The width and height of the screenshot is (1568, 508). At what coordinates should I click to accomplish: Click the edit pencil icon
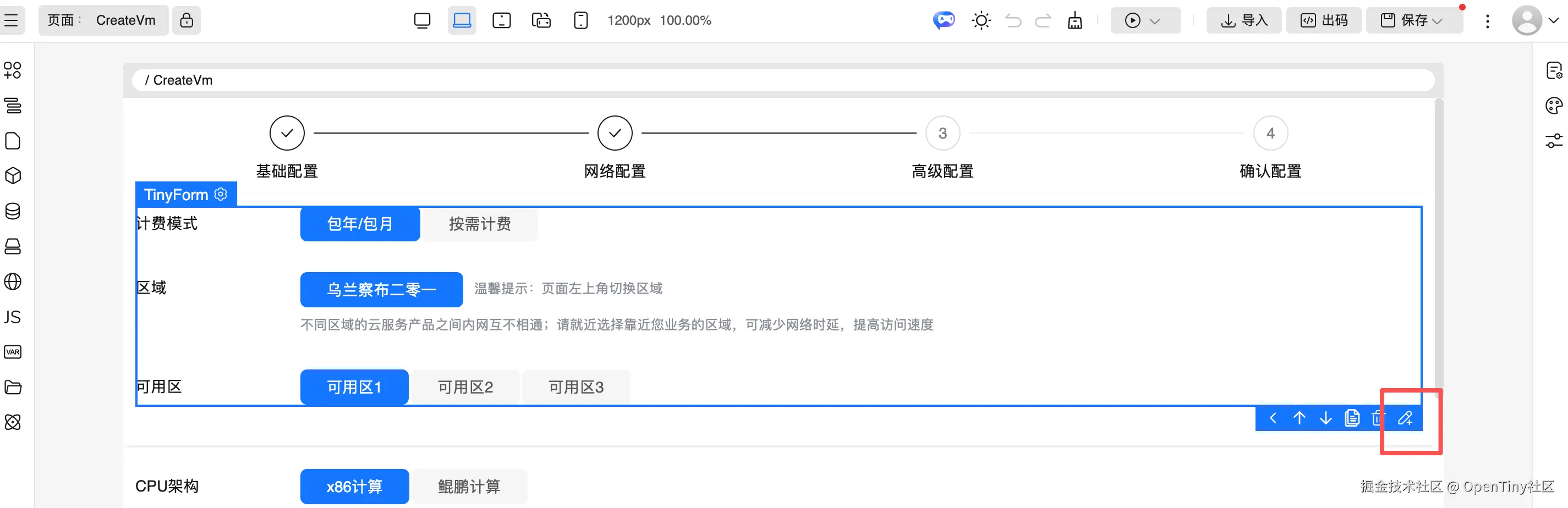(1405, 418)
